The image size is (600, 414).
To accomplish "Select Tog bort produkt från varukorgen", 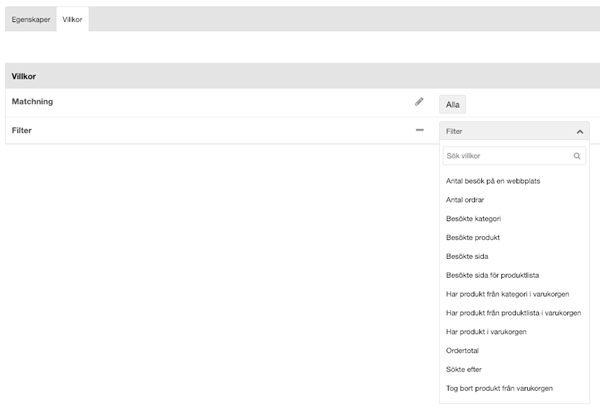I will 499,388.
